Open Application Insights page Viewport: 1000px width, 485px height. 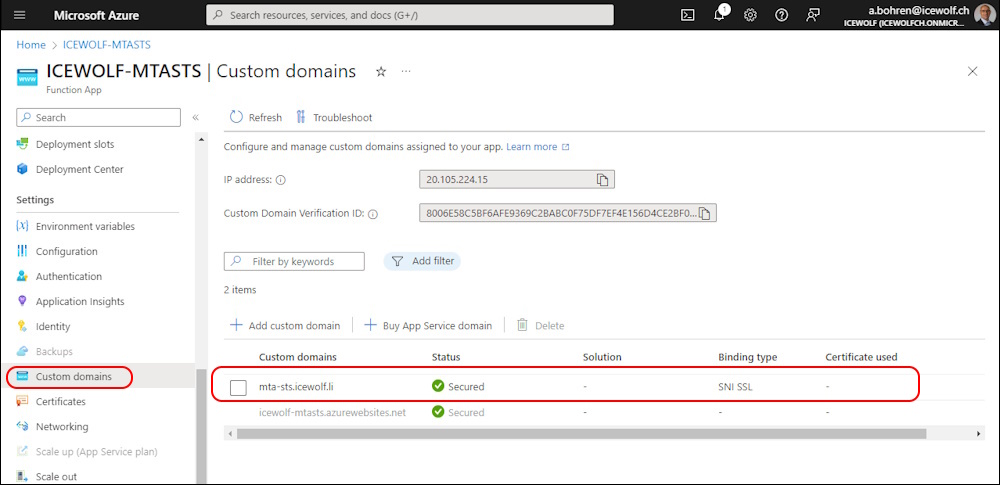pos(80,301)
